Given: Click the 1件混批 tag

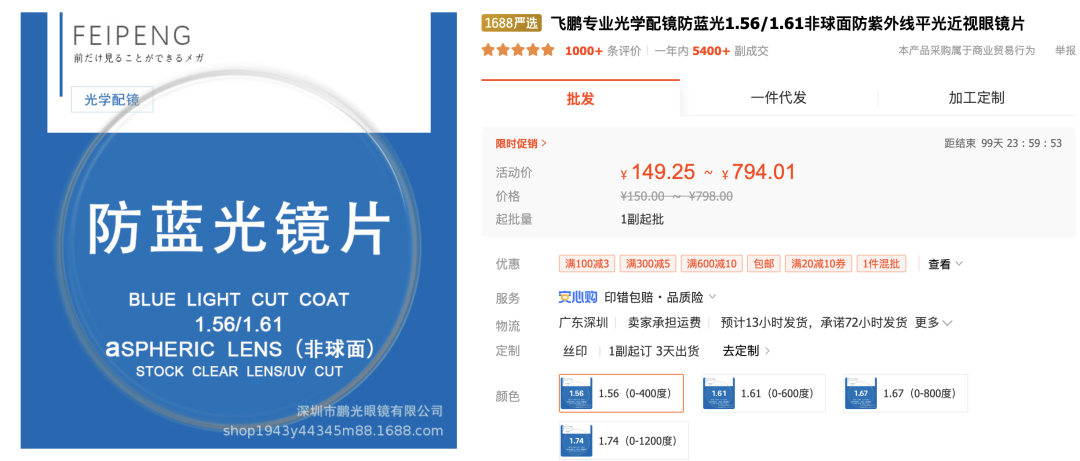Looking at the screenshot, I should tap(881, 264).
